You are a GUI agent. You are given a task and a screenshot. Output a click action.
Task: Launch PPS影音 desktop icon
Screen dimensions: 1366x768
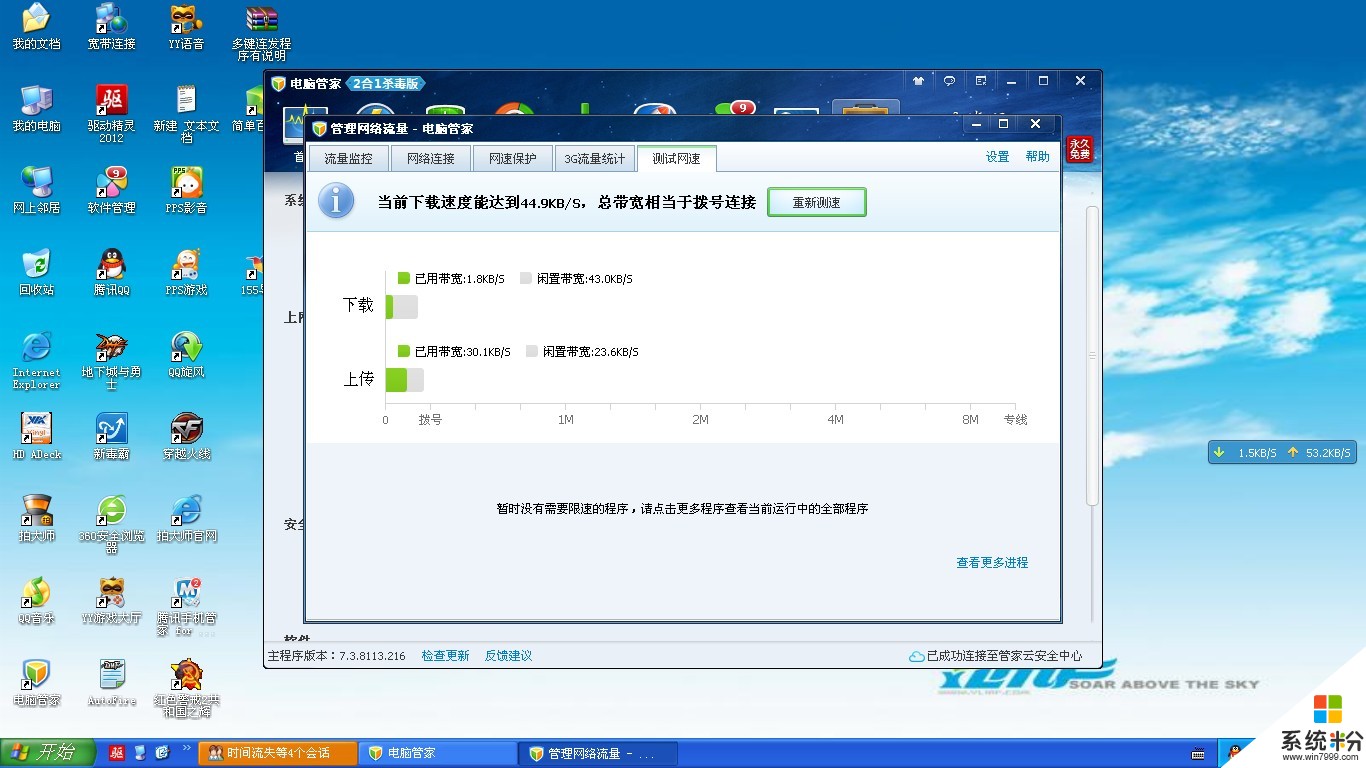point(186,190)
